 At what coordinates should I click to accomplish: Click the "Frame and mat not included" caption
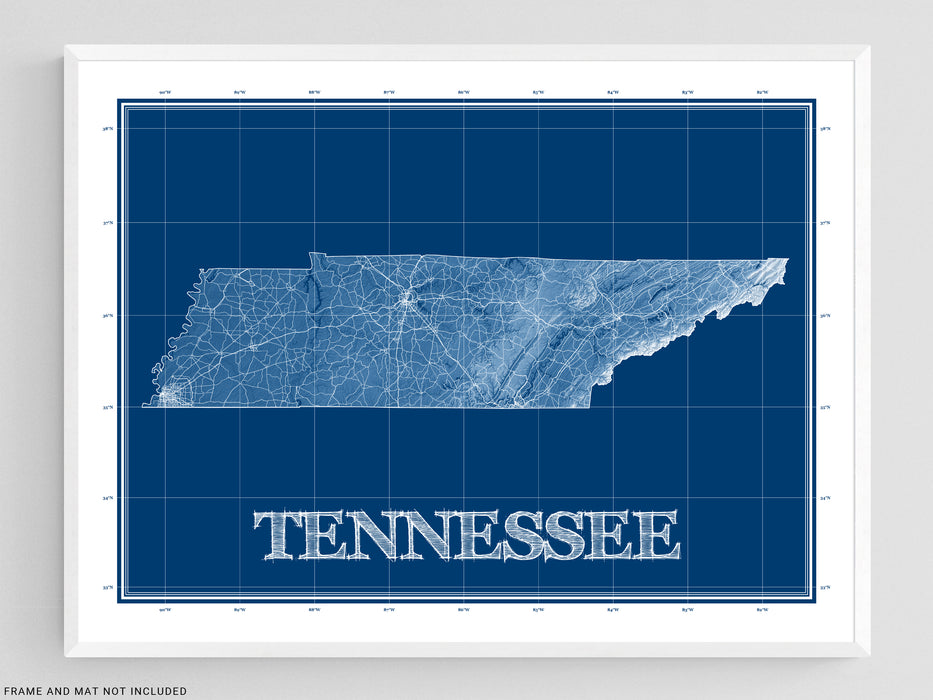pos(94,691)
